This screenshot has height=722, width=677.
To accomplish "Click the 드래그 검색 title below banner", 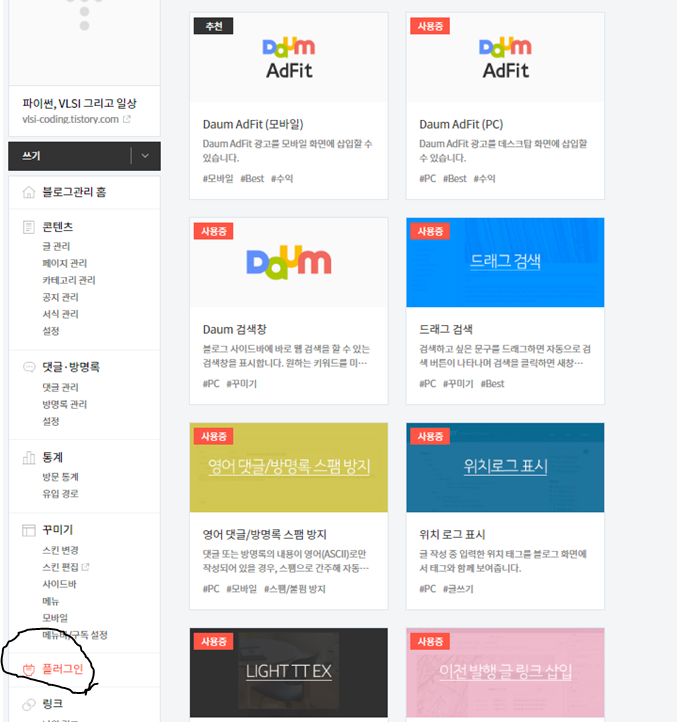I will pos(446,330).
